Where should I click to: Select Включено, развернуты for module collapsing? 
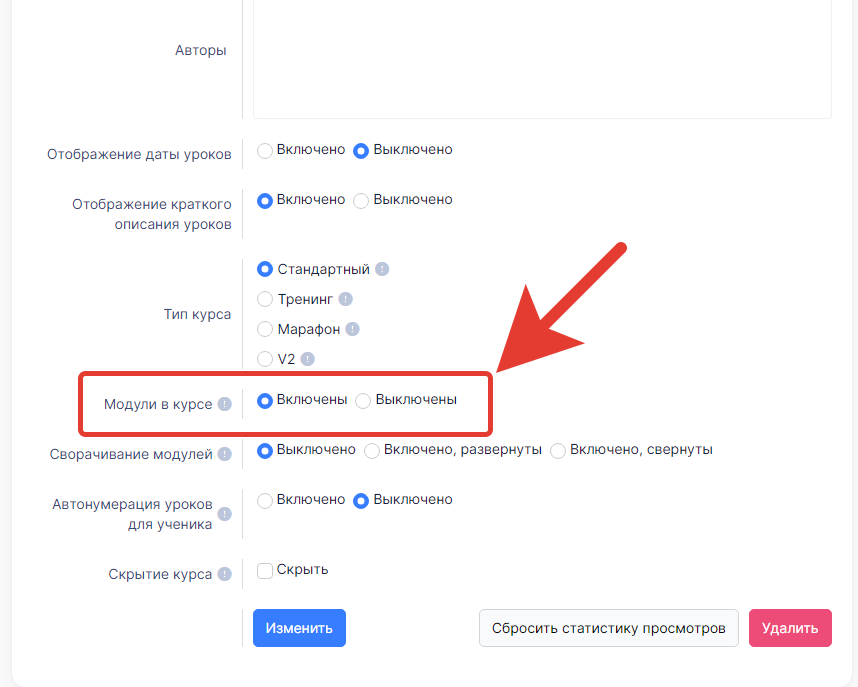point(372,451)
